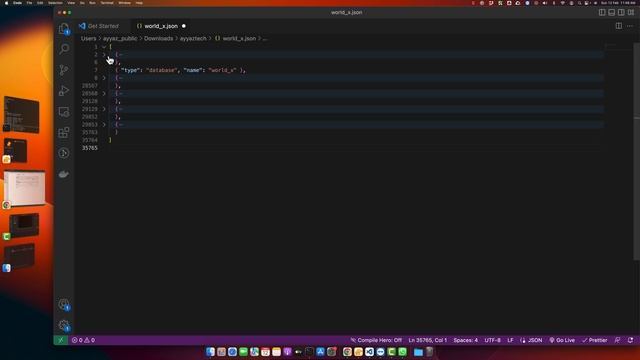Click the split editor right icon
Screen dimensions: 640x360
point(619,26)
